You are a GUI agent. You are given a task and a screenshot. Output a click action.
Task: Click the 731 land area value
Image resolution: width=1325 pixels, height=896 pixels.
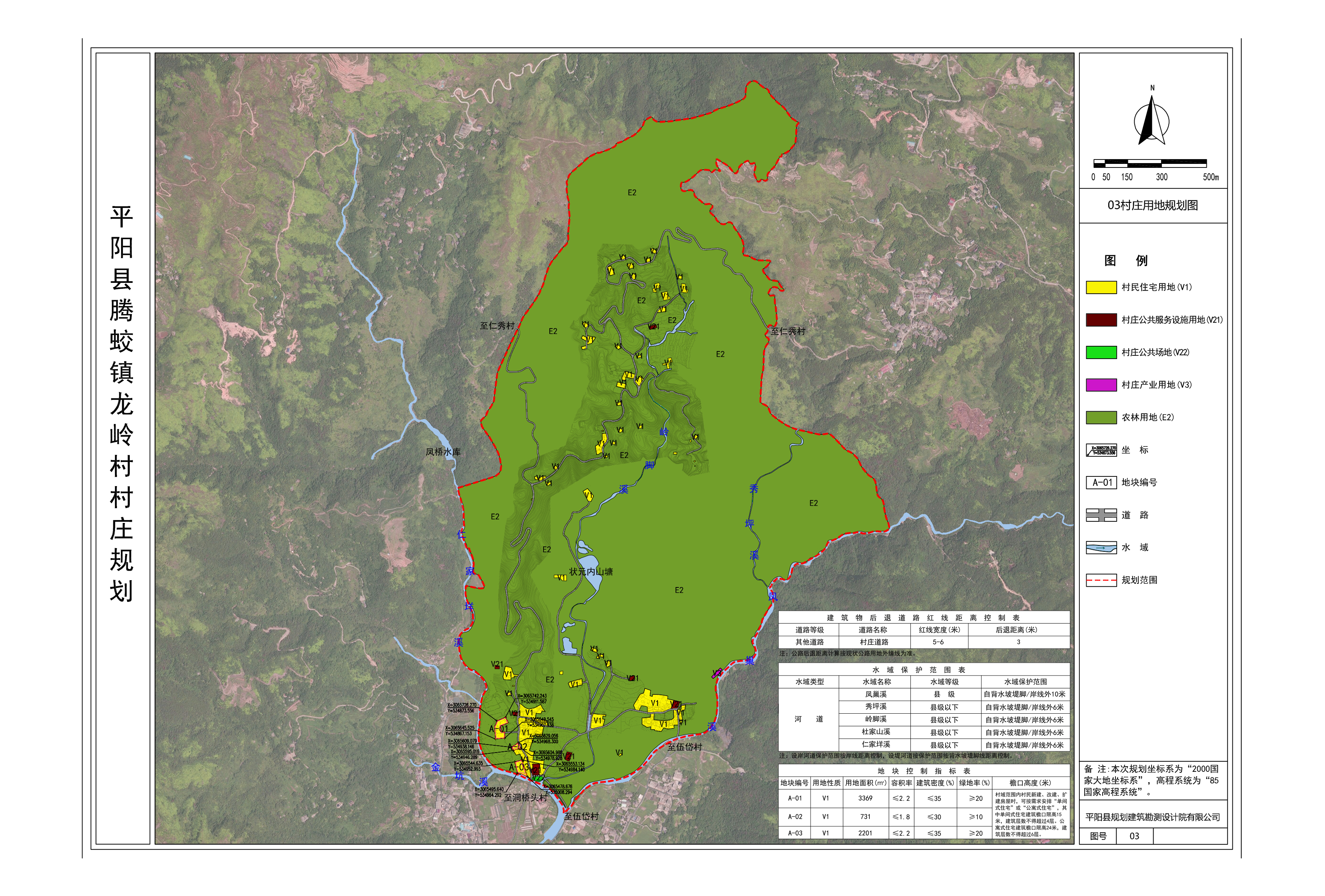tap(865, 817)
